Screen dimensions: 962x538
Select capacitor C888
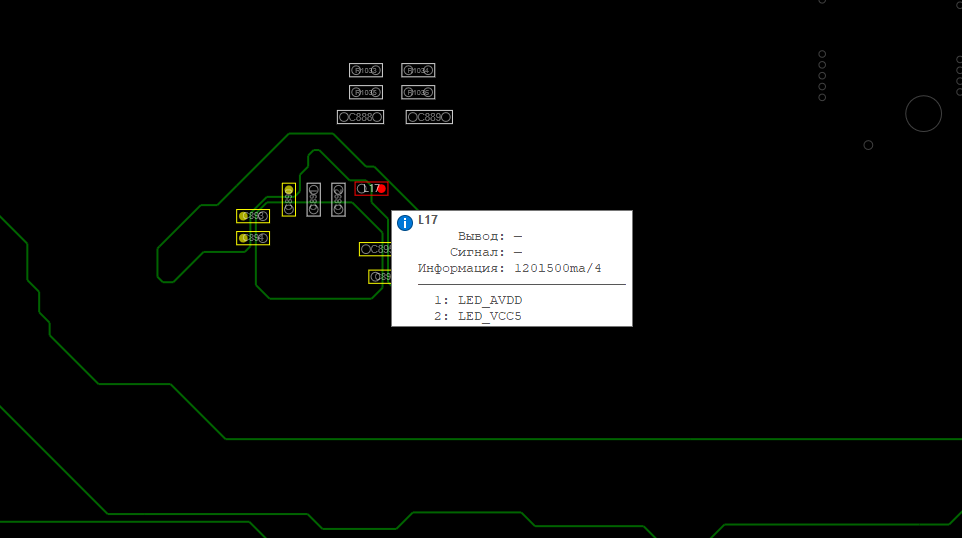(x=361, y=117)
